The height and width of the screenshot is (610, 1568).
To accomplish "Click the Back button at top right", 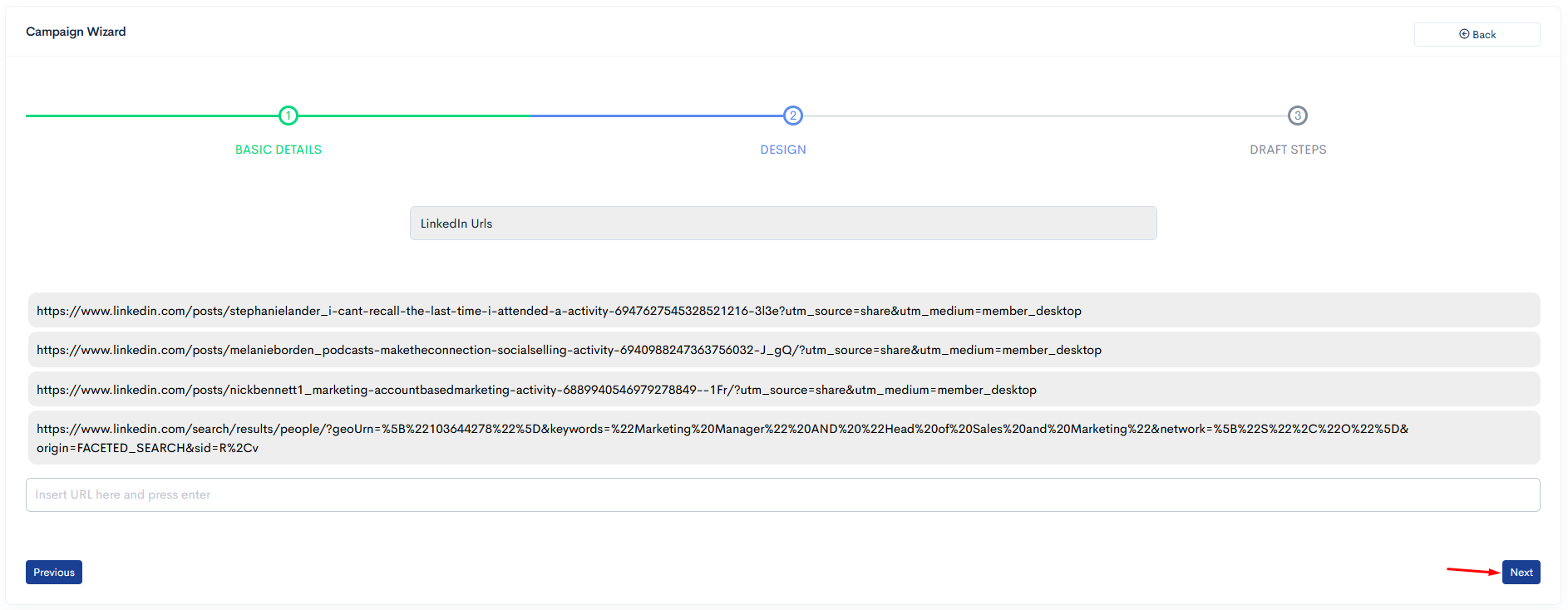I will pos(1477,34).
